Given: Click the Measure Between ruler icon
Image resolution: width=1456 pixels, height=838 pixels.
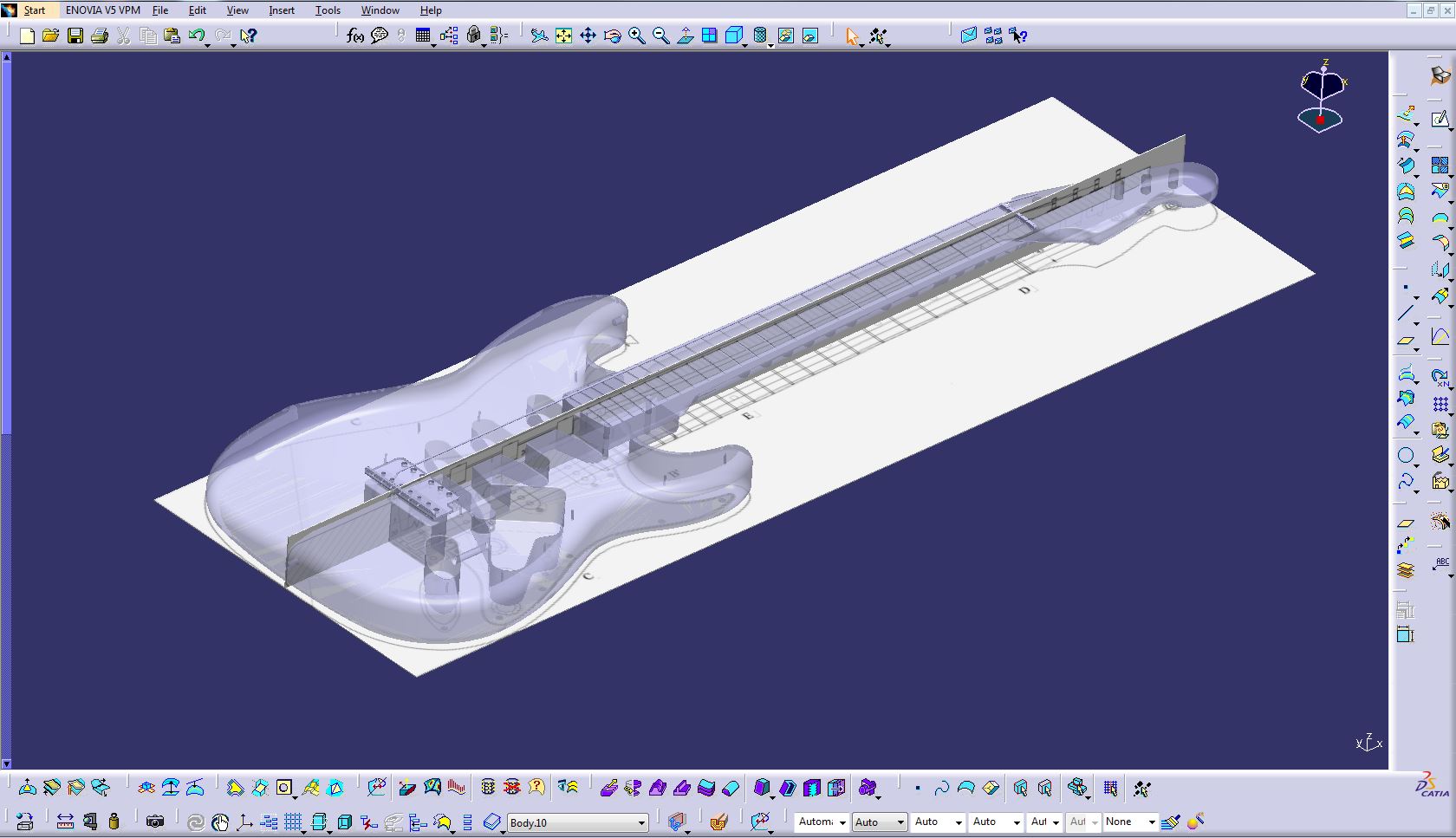Looking at the screenshot, I should tap(65, 822).
